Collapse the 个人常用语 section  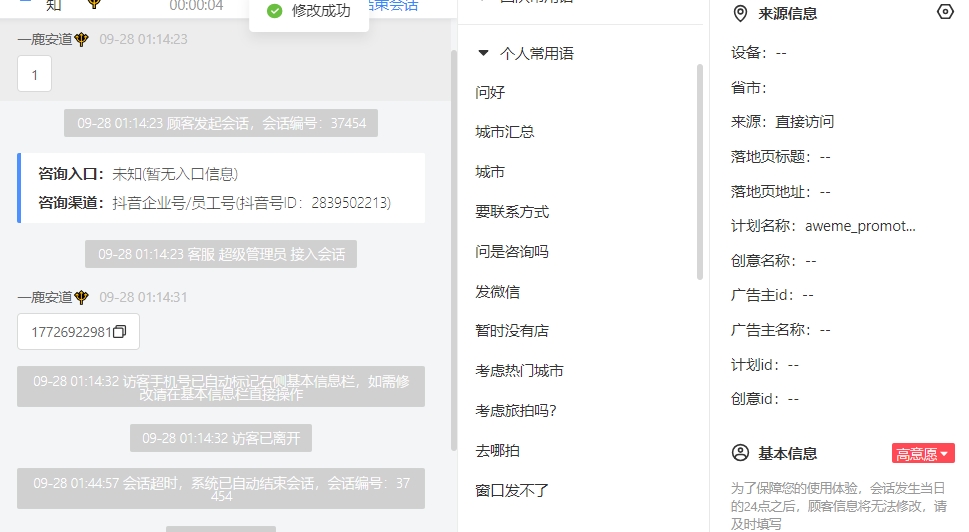pos(483,53)
